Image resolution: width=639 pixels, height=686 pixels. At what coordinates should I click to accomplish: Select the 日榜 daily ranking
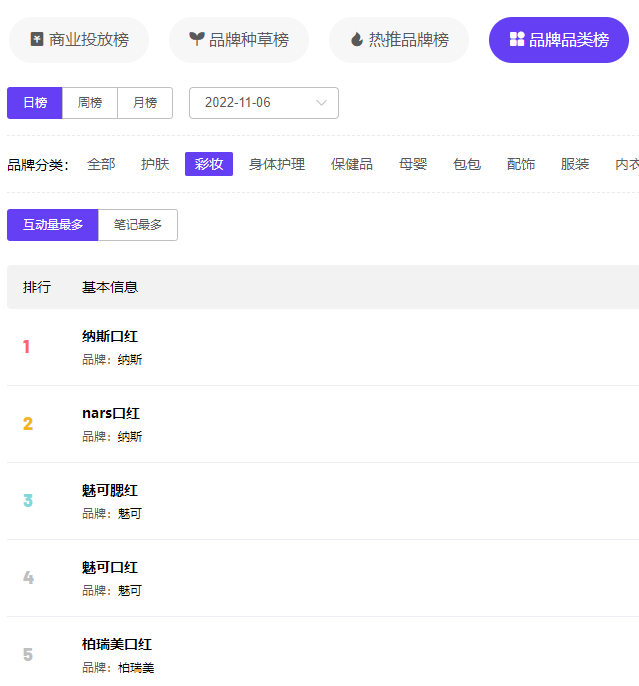[35, 103]
